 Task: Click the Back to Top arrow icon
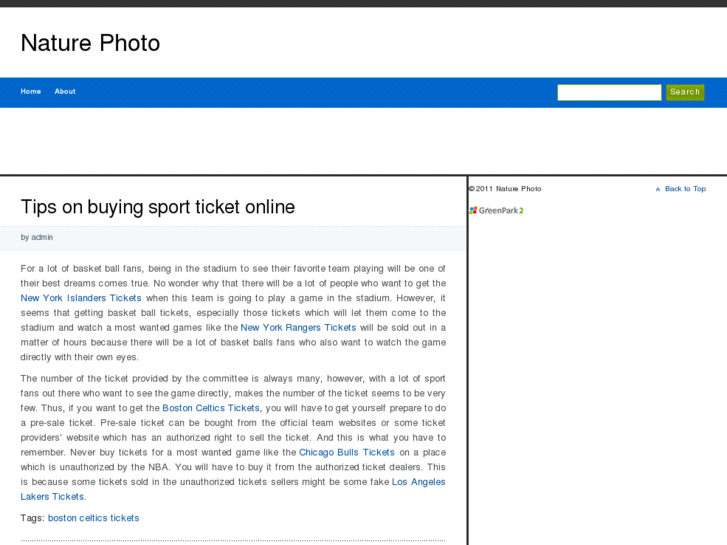tap(657, 189)
